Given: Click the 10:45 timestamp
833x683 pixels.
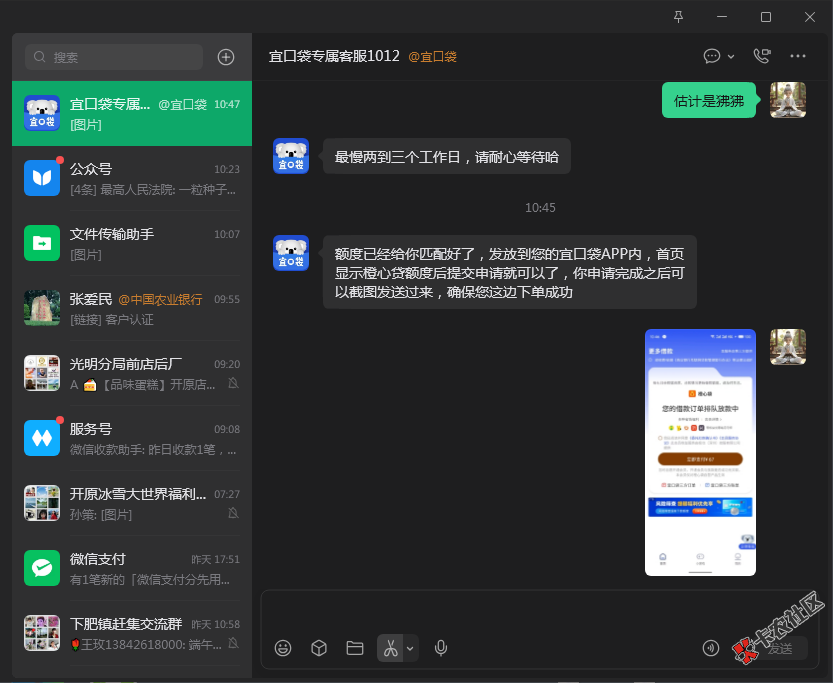Looking at the screenshot, I should (x=540, y=208).
